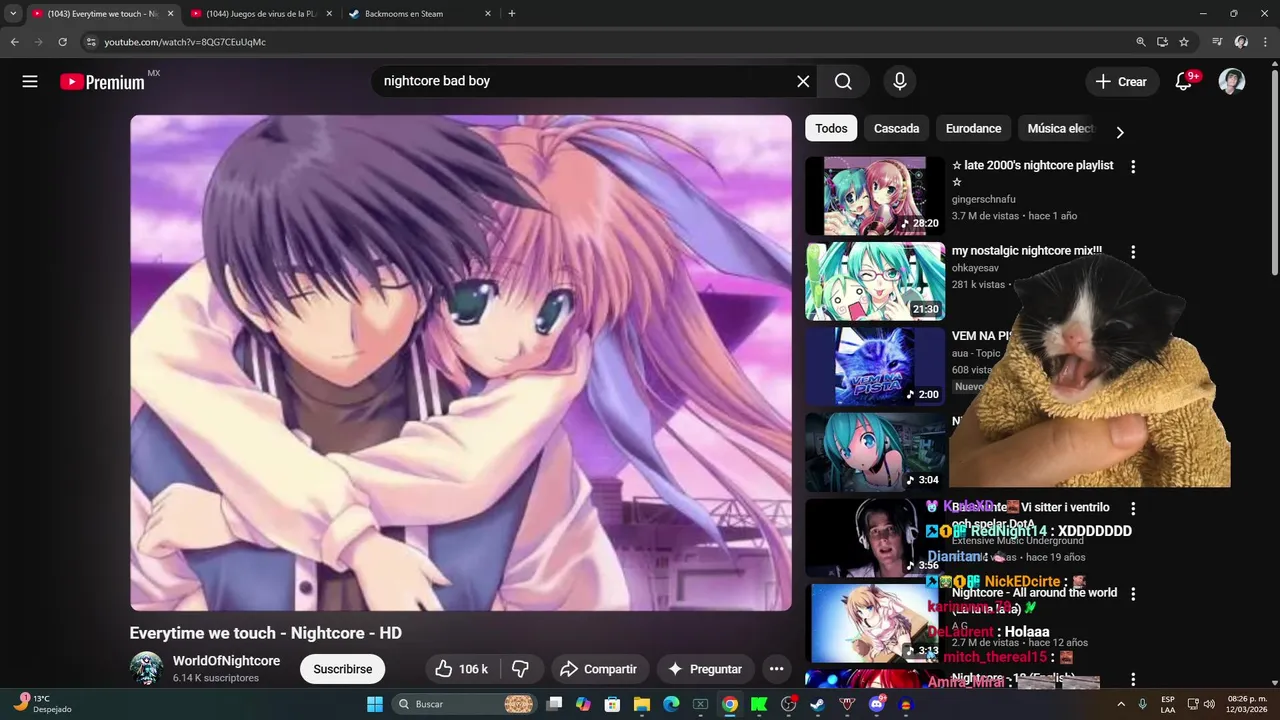Clear the search text with the X
Viewport: 1280px width, 720px height.
[803, 82]
